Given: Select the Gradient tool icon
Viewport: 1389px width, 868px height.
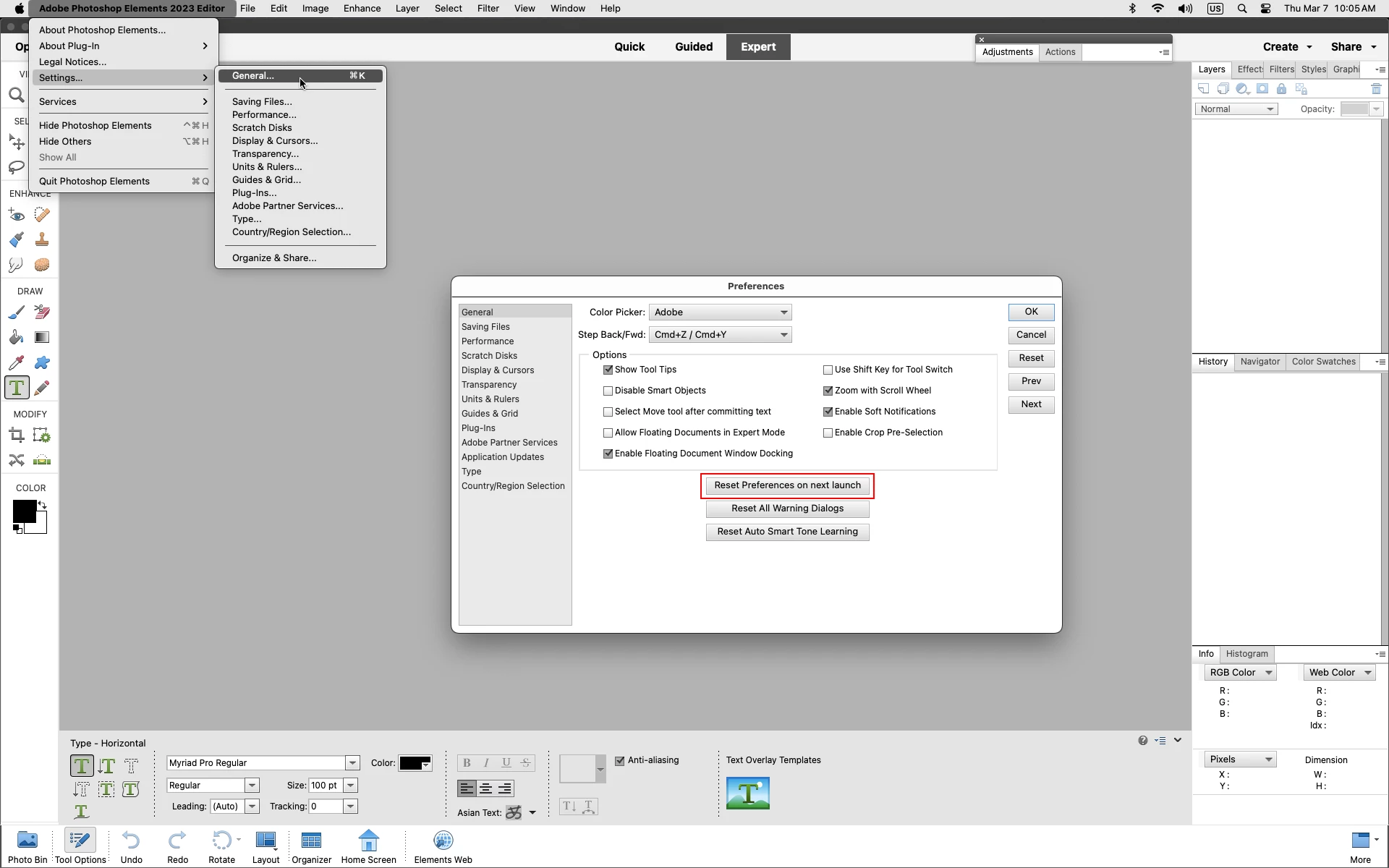Looking at the screenshot, I should 42,337.
